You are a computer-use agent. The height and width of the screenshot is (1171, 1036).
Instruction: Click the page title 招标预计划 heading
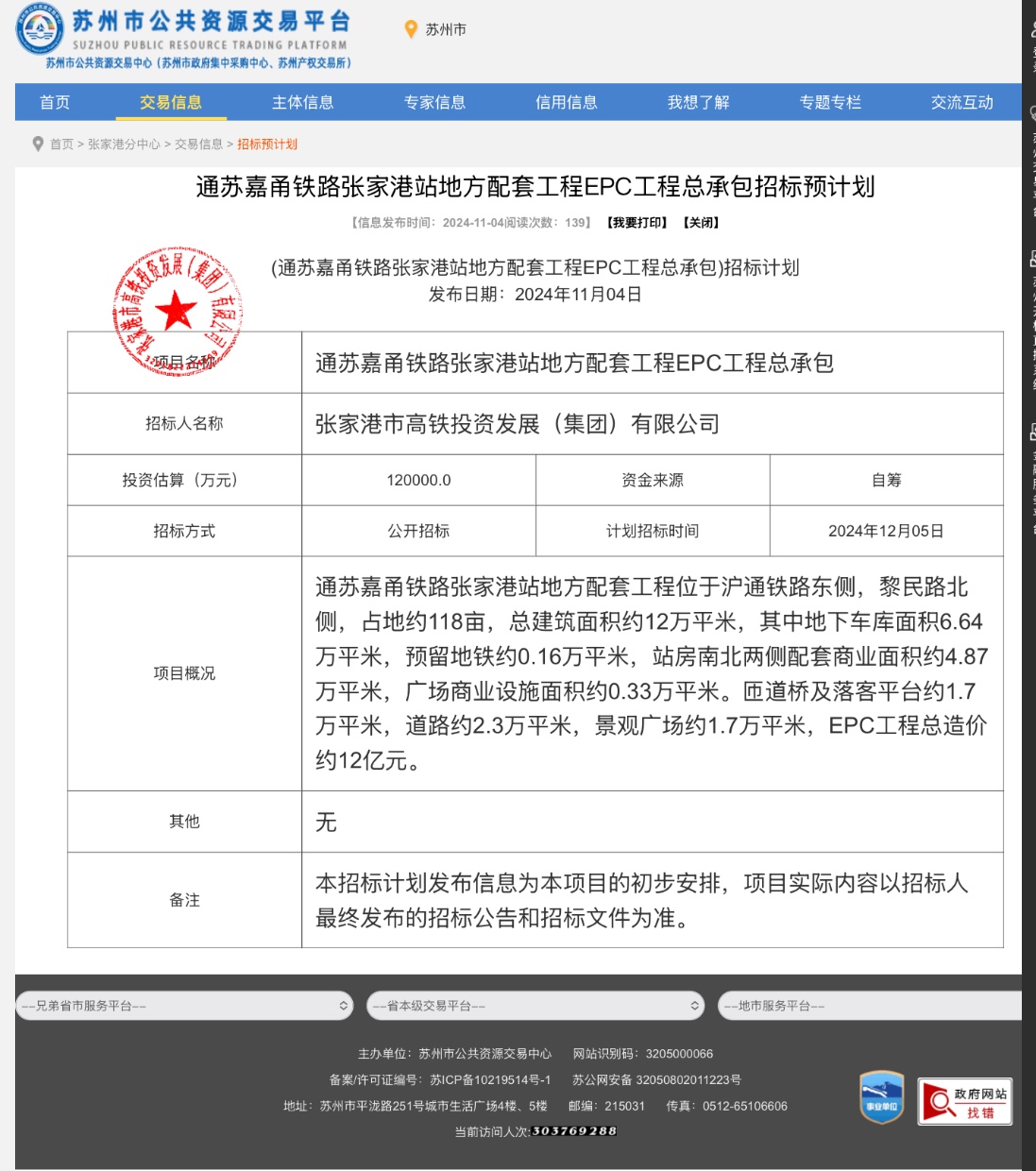535,187
